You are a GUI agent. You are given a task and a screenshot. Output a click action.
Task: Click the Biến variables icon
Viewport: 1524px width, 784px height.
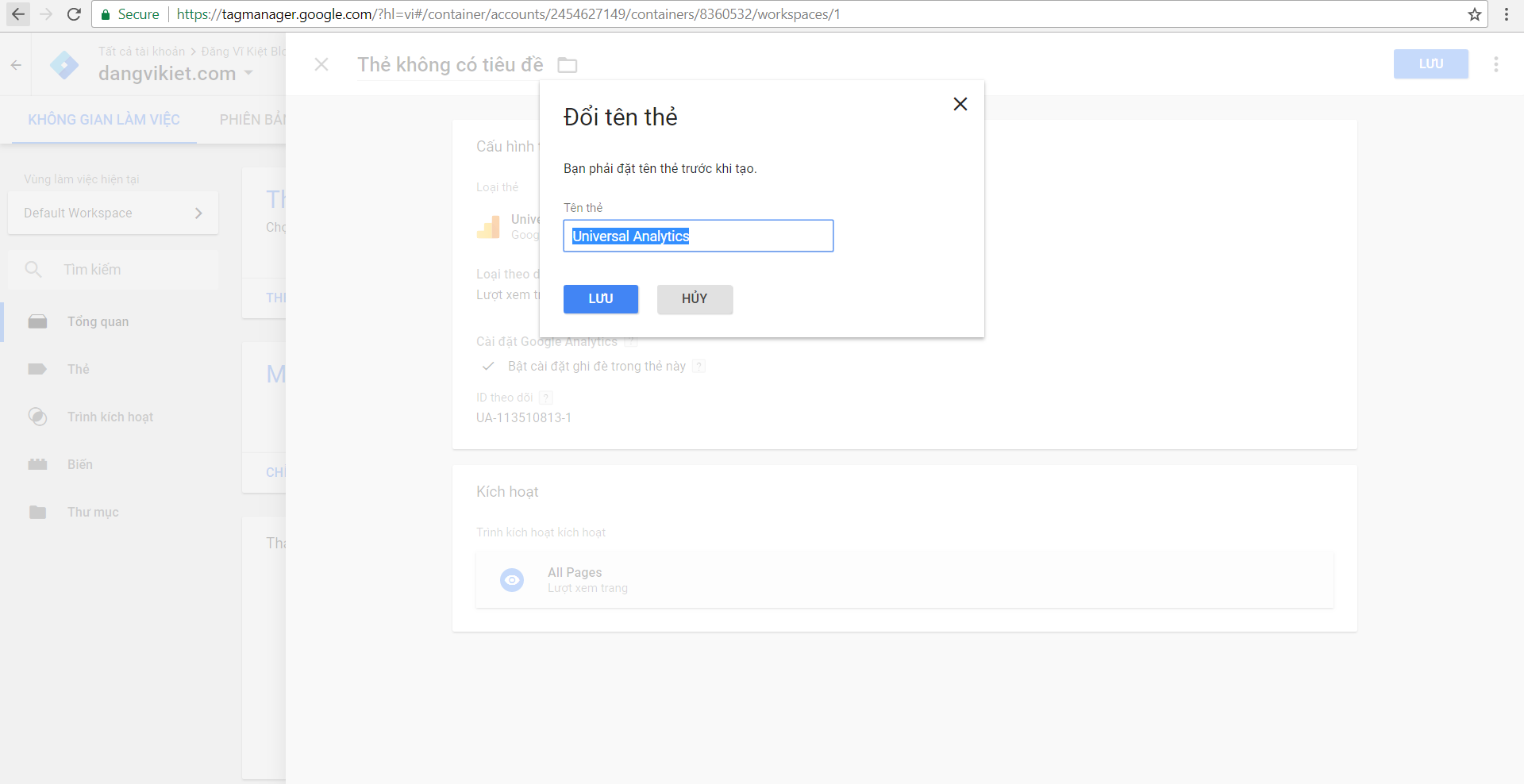tap(37, 464)
